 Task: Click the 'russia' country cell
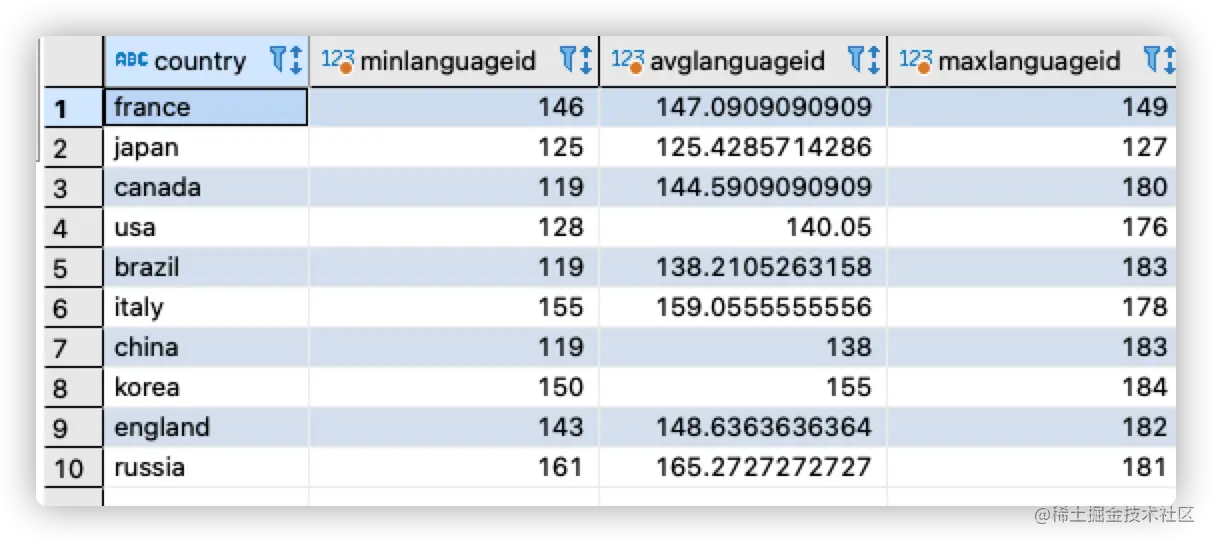(206, 467)
